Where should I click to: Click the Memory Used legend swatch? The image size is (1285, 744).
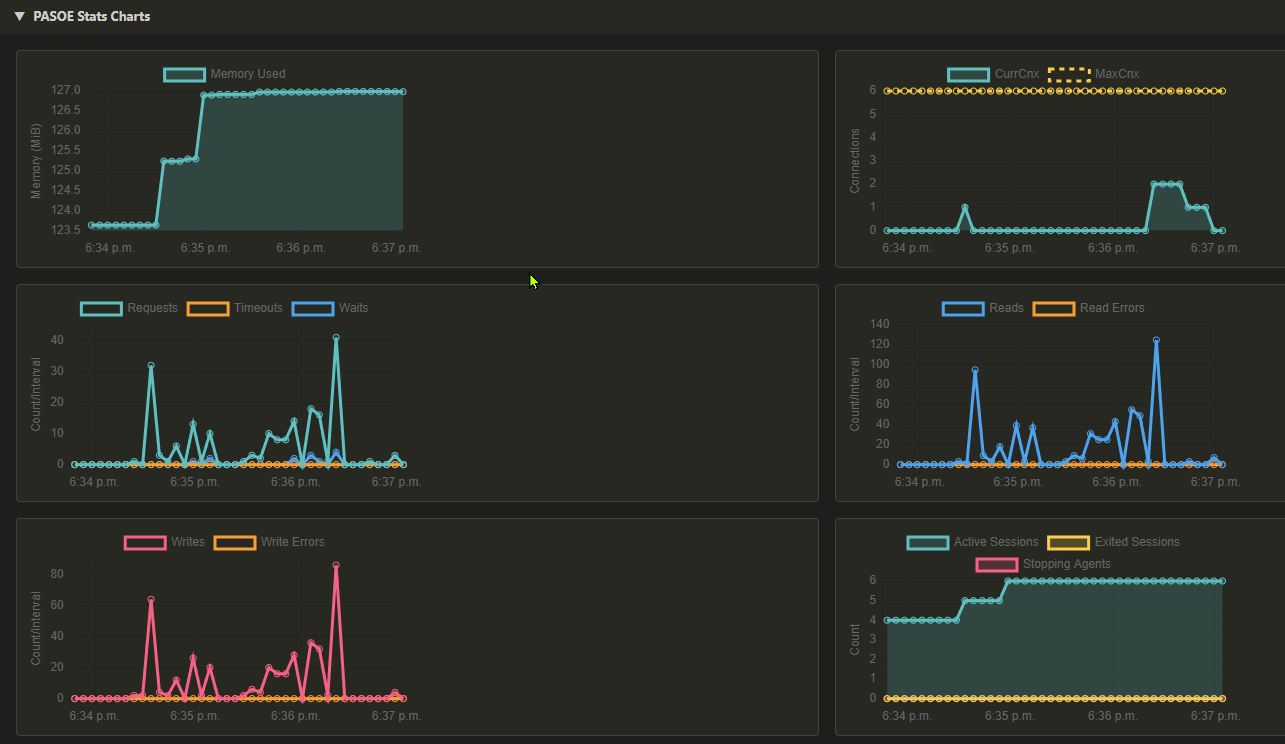pos(184,74)
